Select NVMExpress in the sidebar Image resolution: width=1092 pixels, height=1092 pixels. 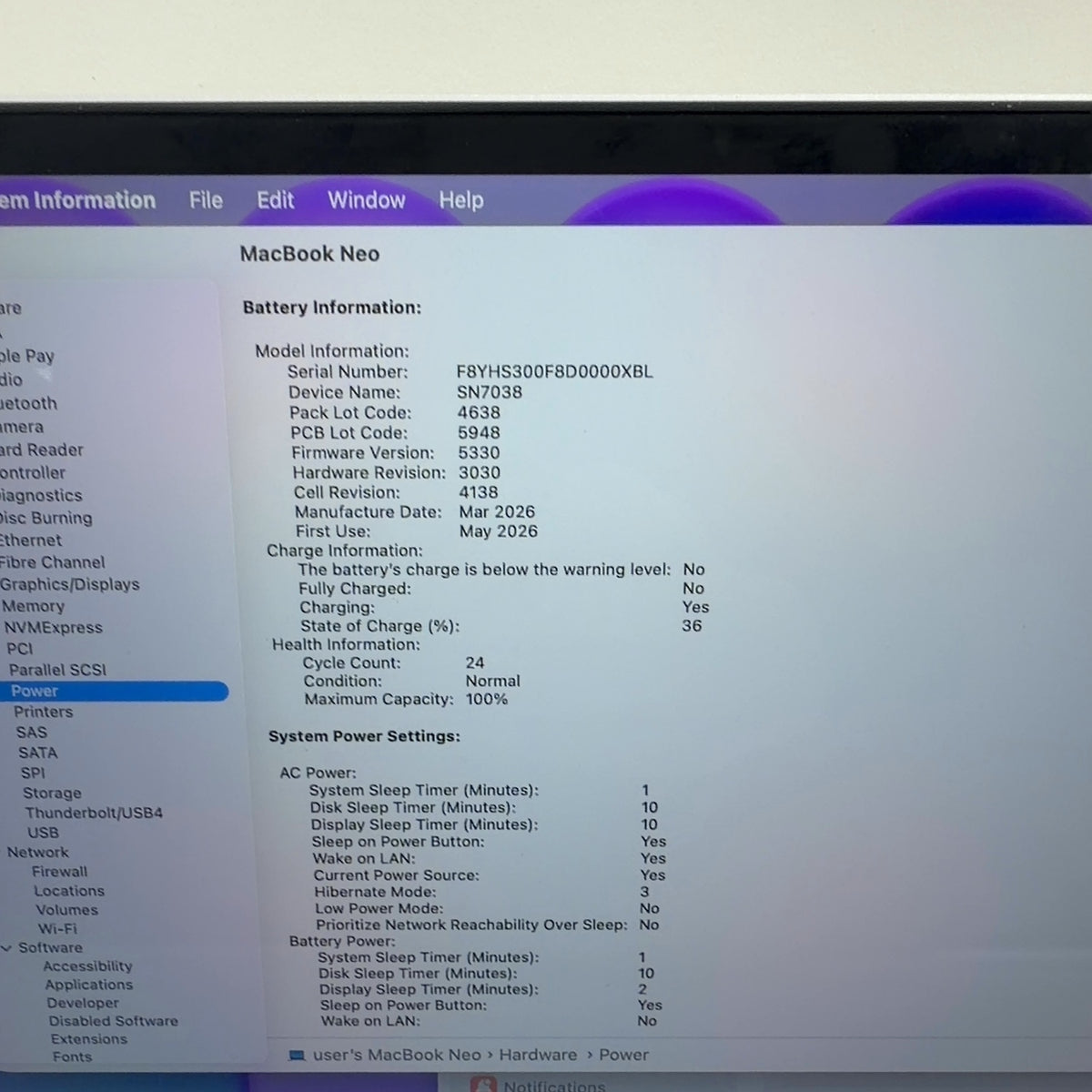pos(53,627)
